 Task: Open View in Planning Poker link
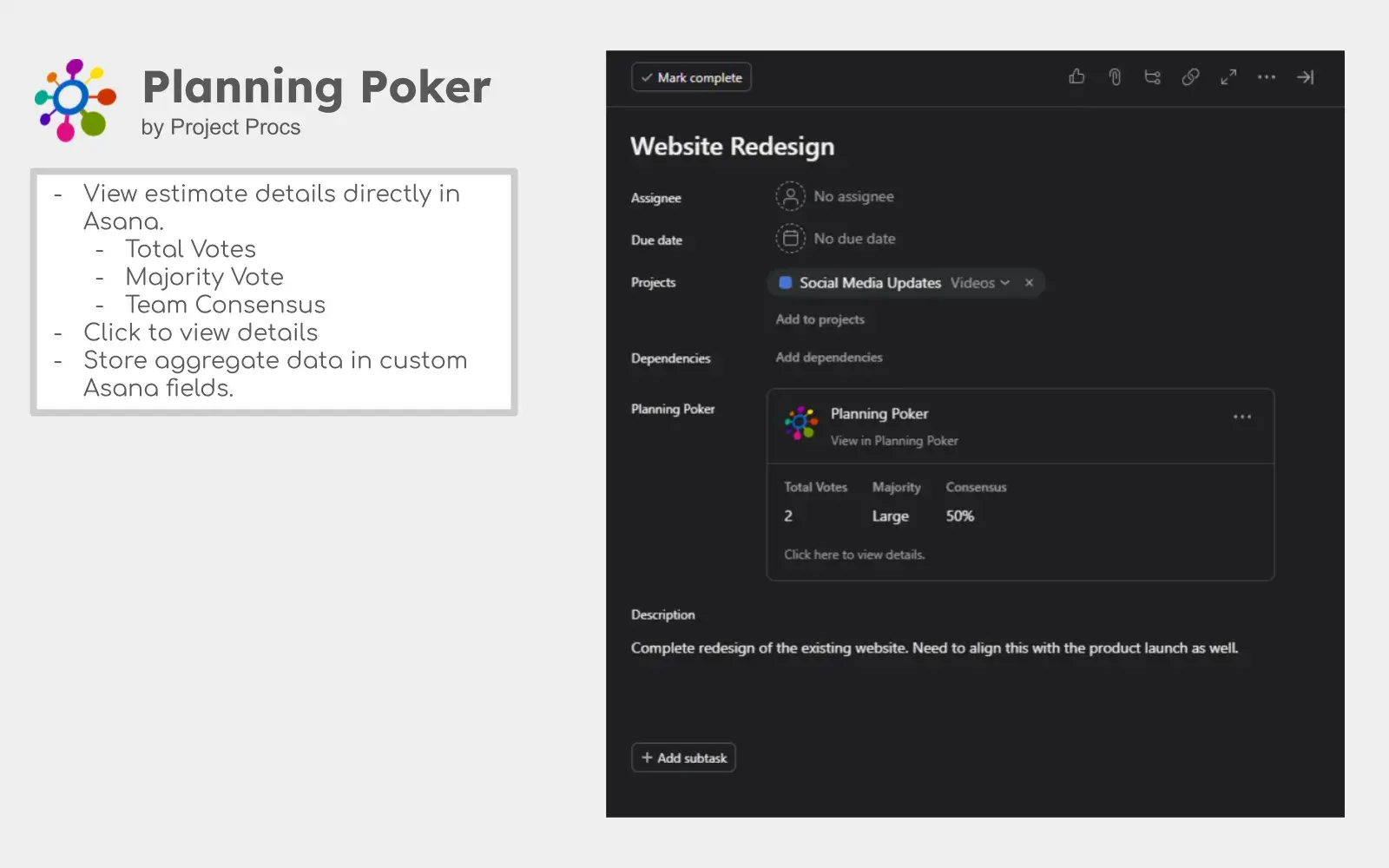point(893,441)
